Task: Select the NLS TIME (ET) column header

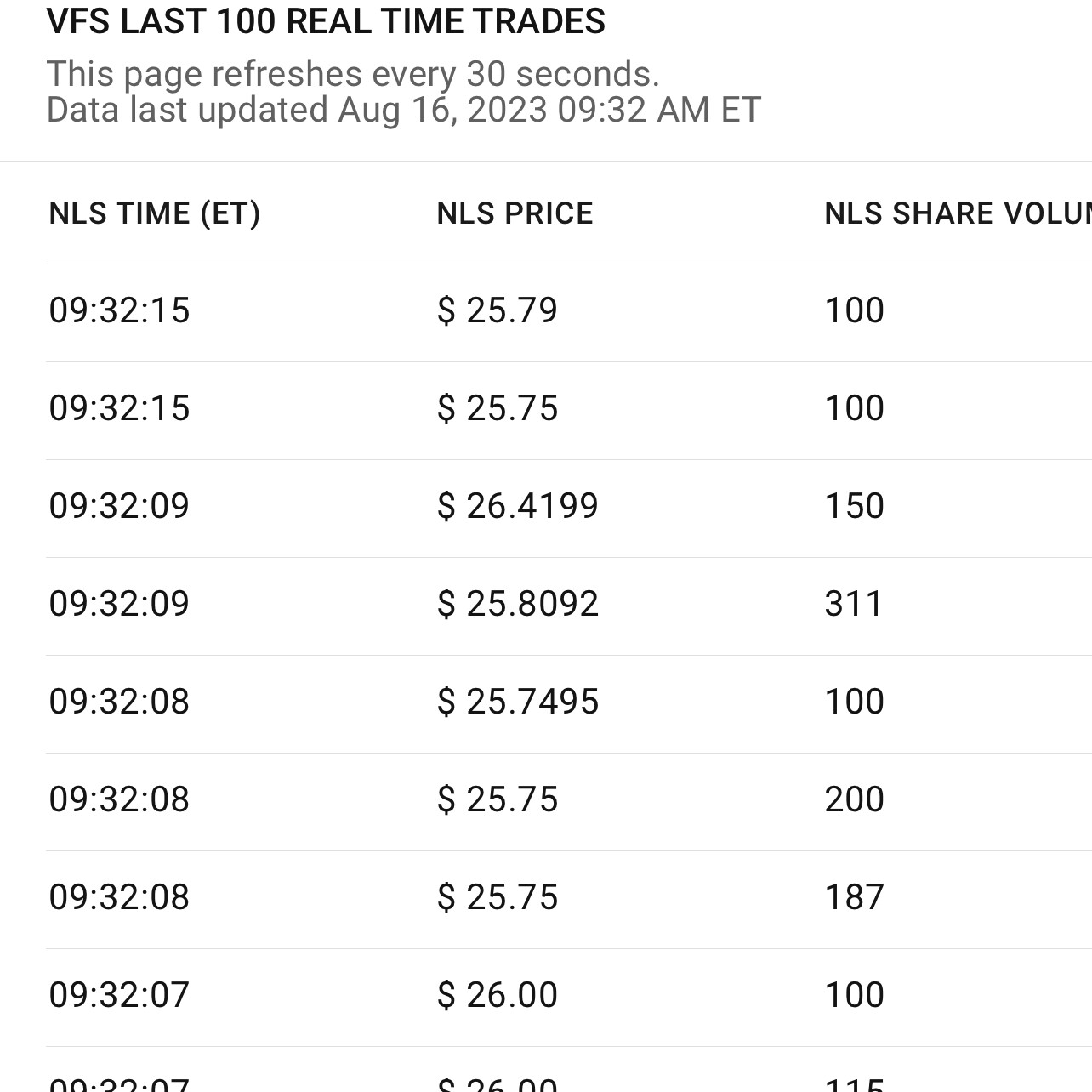Action: coord(155,213)
